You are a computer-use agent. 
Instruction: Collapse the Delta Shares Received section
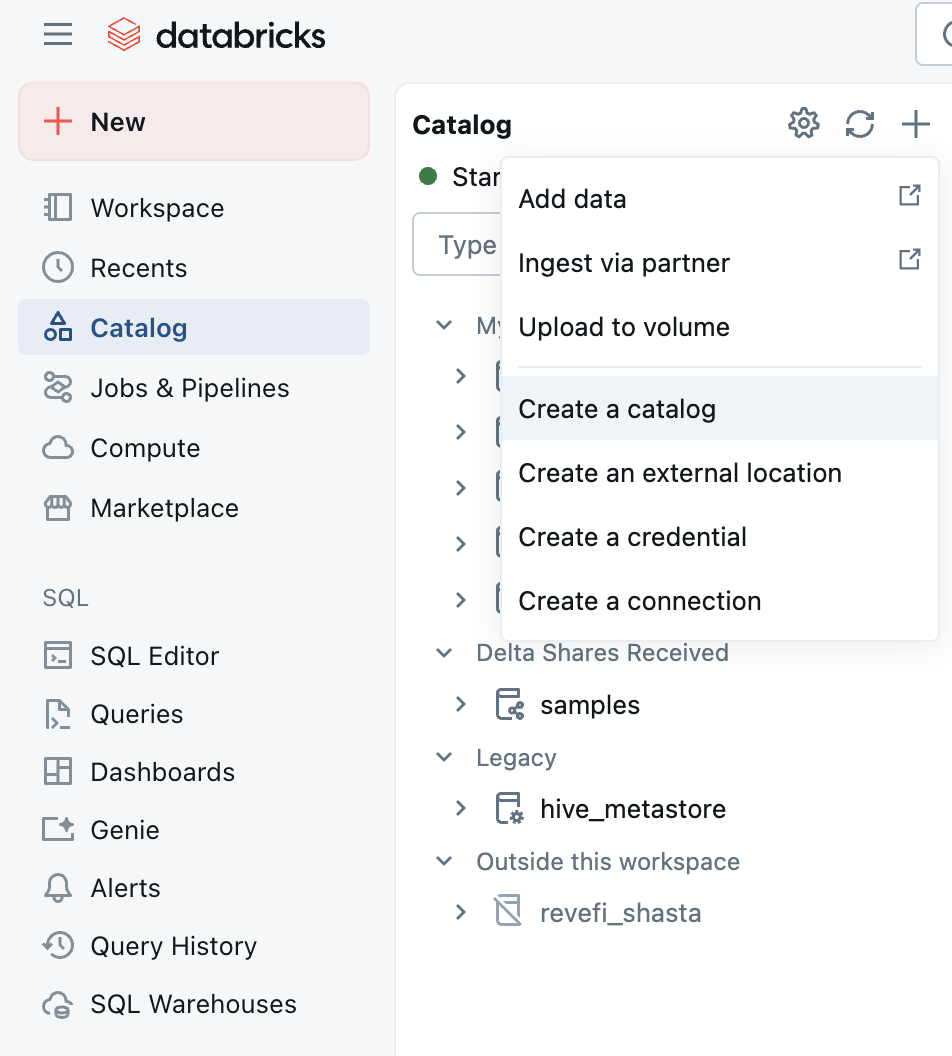444,653
